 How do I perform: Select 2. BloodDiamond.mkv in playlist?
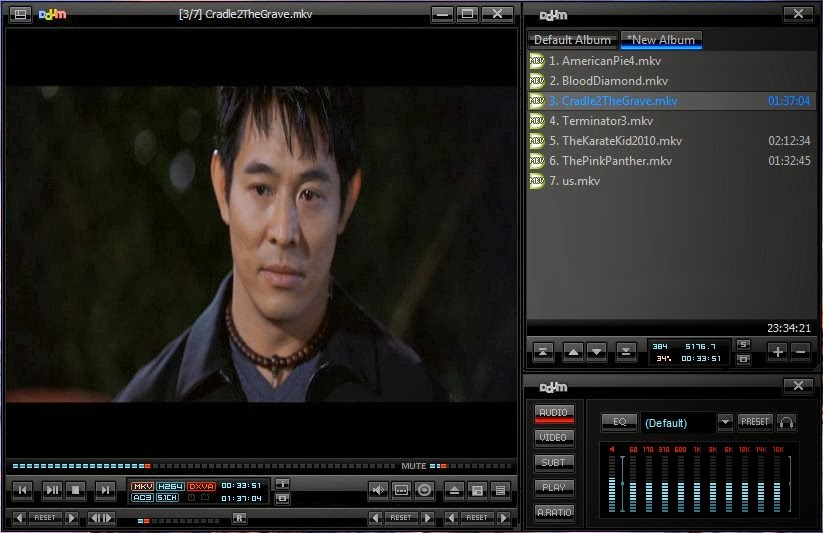coord(672,81)
